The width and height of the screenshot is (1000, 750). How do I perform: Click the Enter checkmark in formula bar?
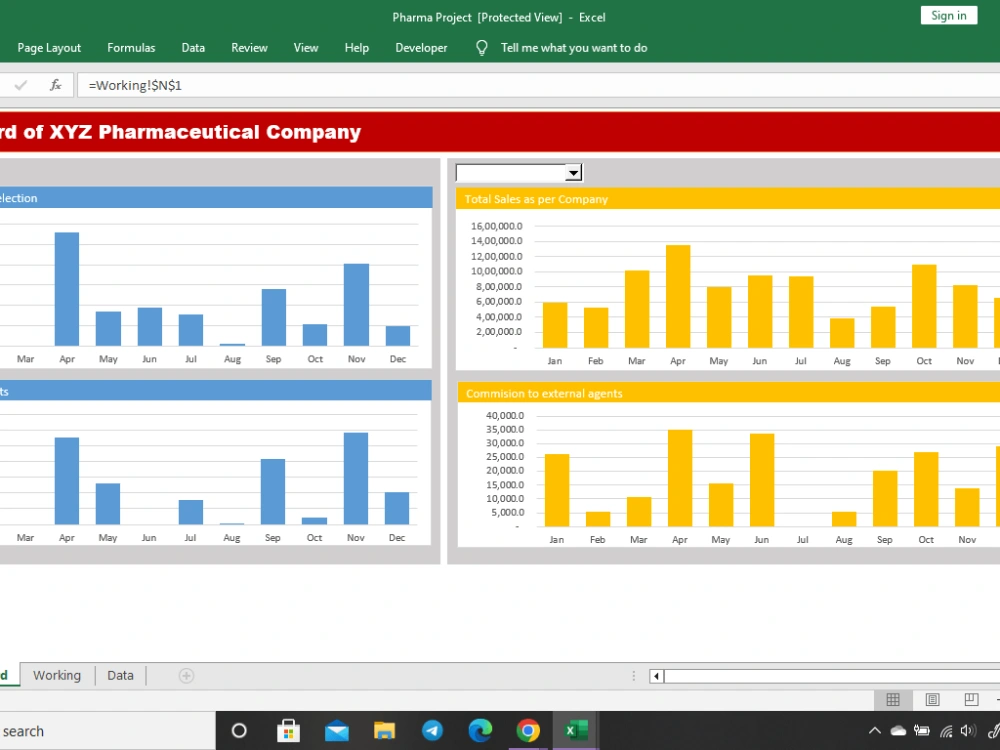(x=21, y=85)
